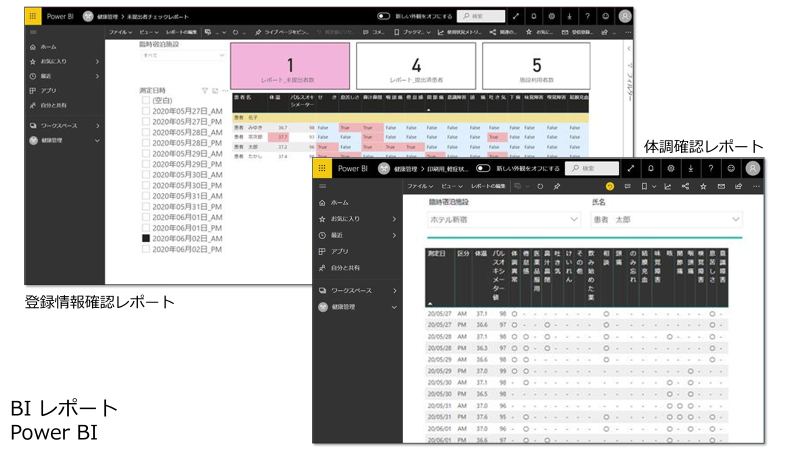Select the 施設利用者数 card showing 5
Viewport: 800px width, 450px height.
[x=536, y=66]
